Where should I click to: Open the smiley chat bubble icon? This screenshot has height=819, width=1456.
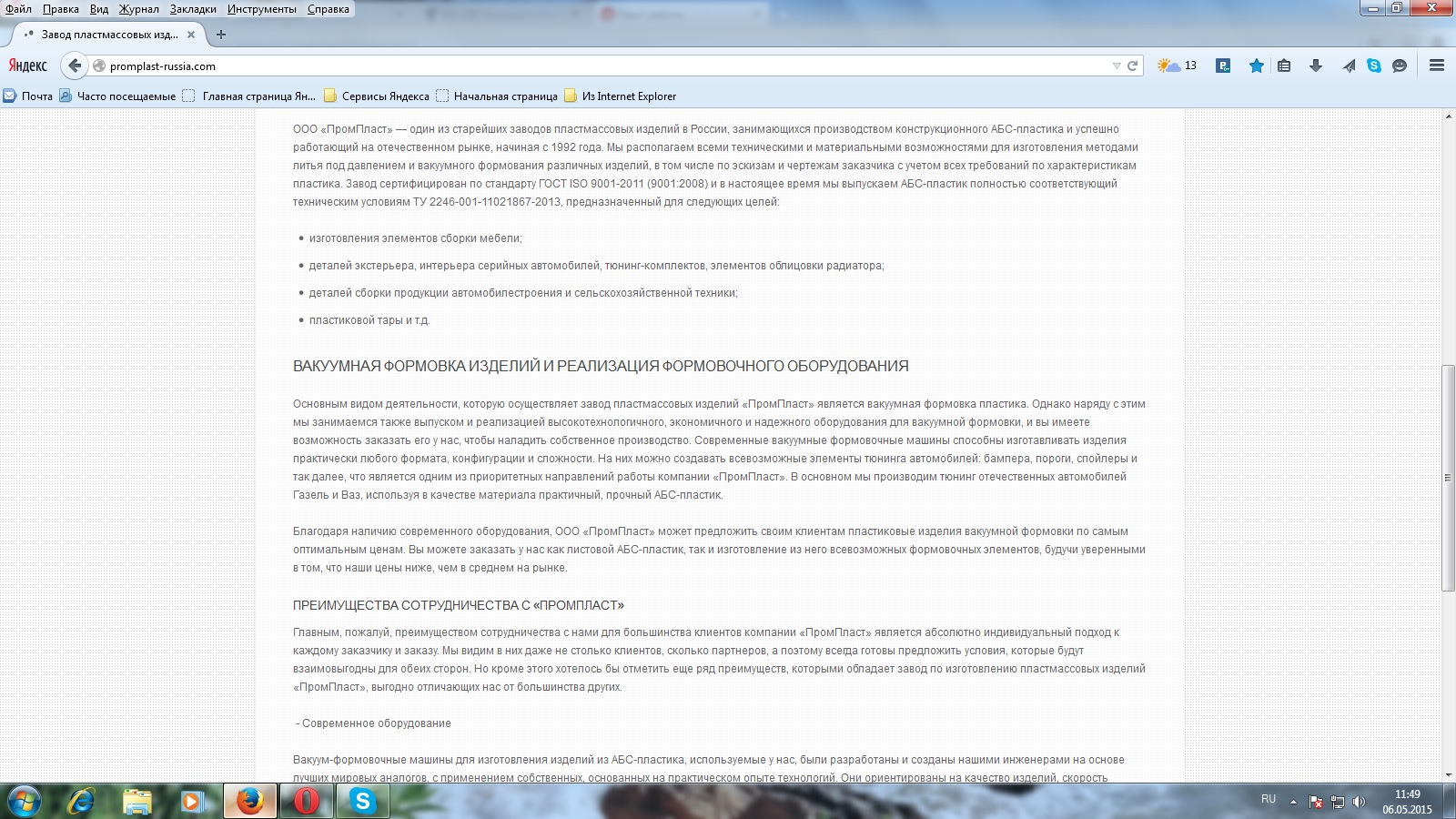(x=1400, y=66)
